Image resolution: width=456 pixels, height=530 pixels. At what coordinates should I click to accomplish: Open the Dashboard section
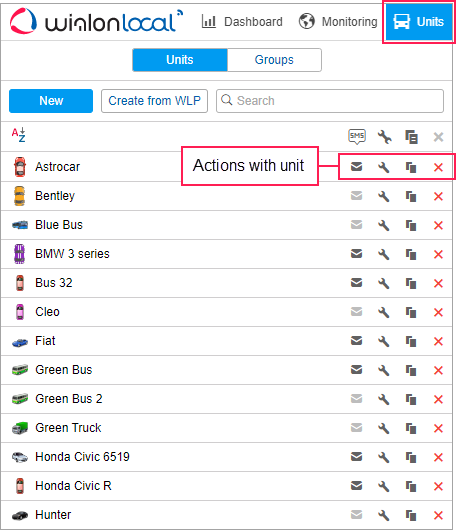[x=242, y=22]
